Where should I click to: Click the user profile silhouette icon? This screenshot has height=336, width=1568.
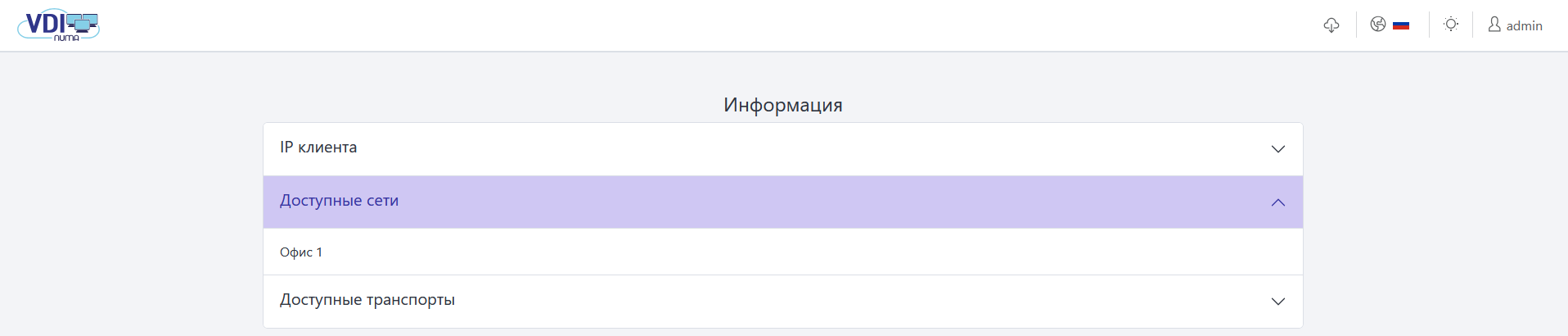(x=1494, y=25)
